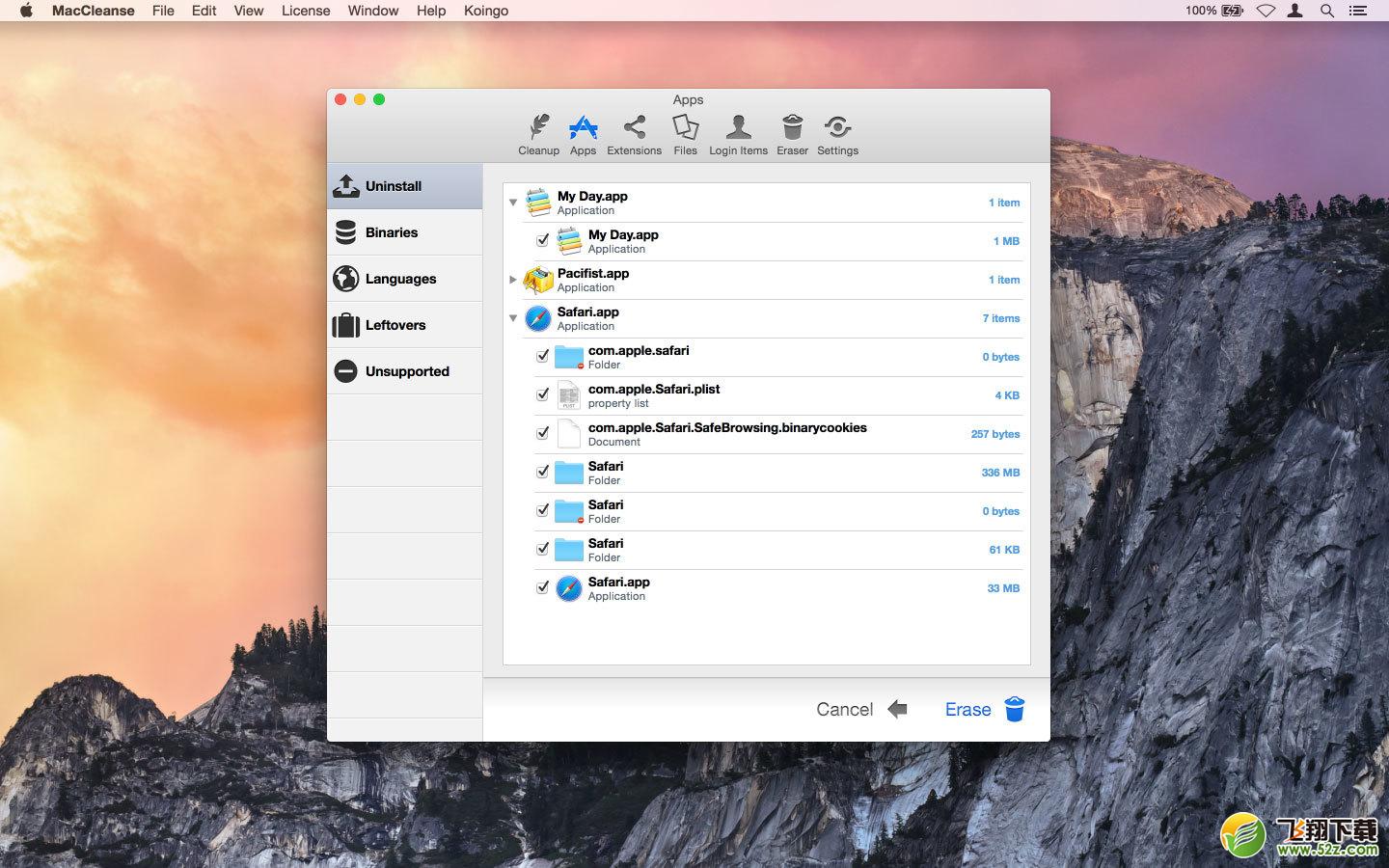Open the Edit menu
1389x868 pixels.
point(204,11)
